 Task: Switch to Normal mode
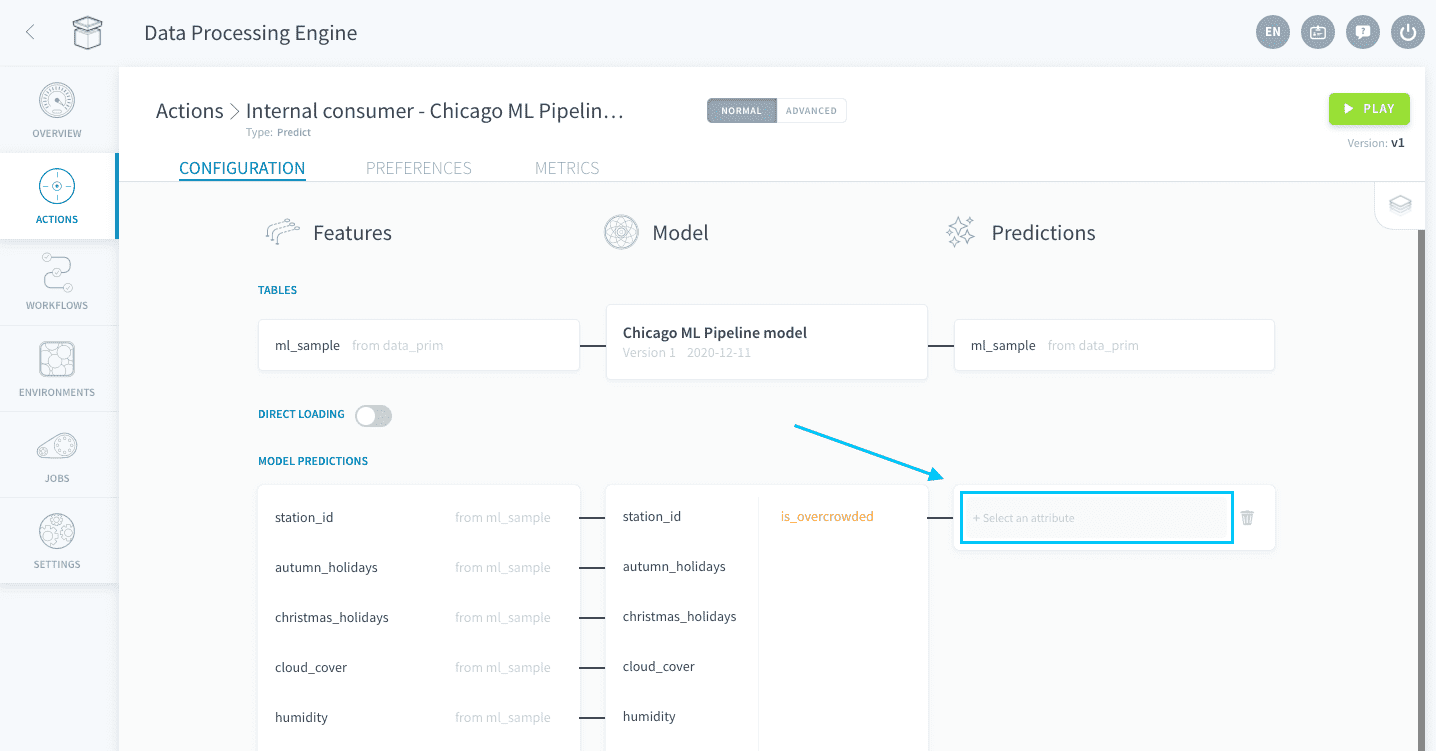tap(742, 110)
